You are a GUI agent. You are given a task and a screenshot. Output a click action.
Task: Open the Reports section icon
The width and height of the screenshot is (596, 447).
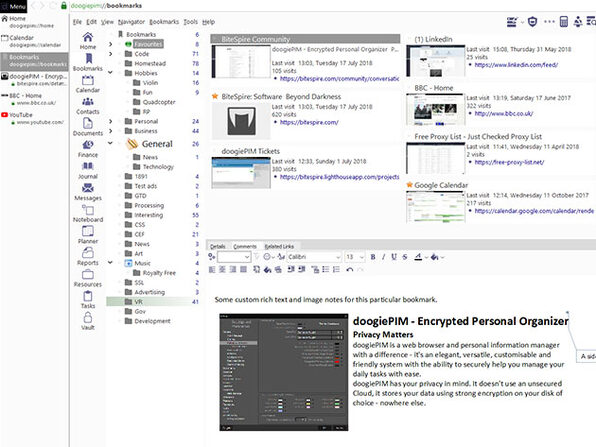click(x=88, y=257)
